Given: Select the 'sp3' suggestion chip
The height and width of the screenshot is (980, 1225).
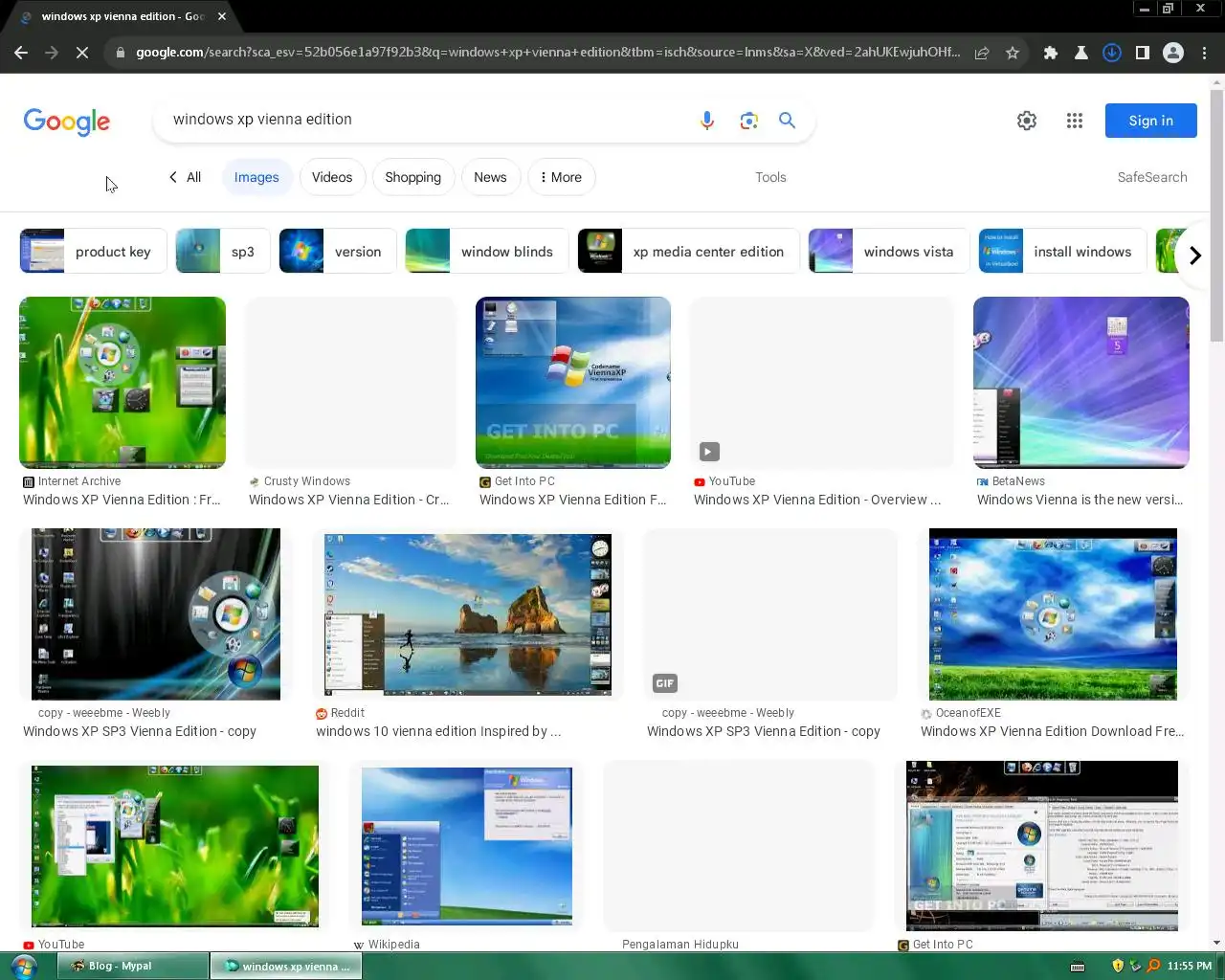Looking at the screenshot, I should click(x=223, y=252).
